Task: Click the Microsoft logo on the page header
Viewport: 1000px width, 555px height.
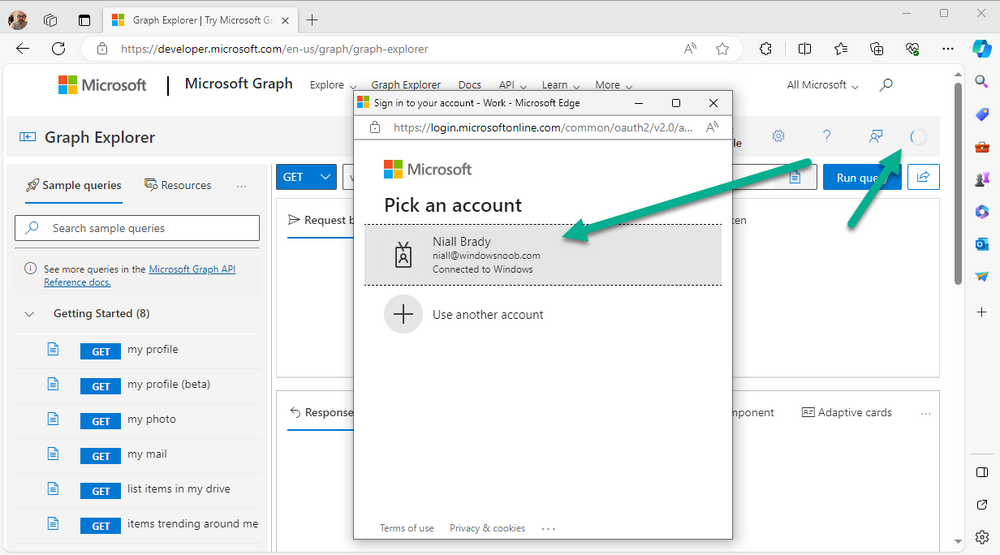Action: (102, 85)
